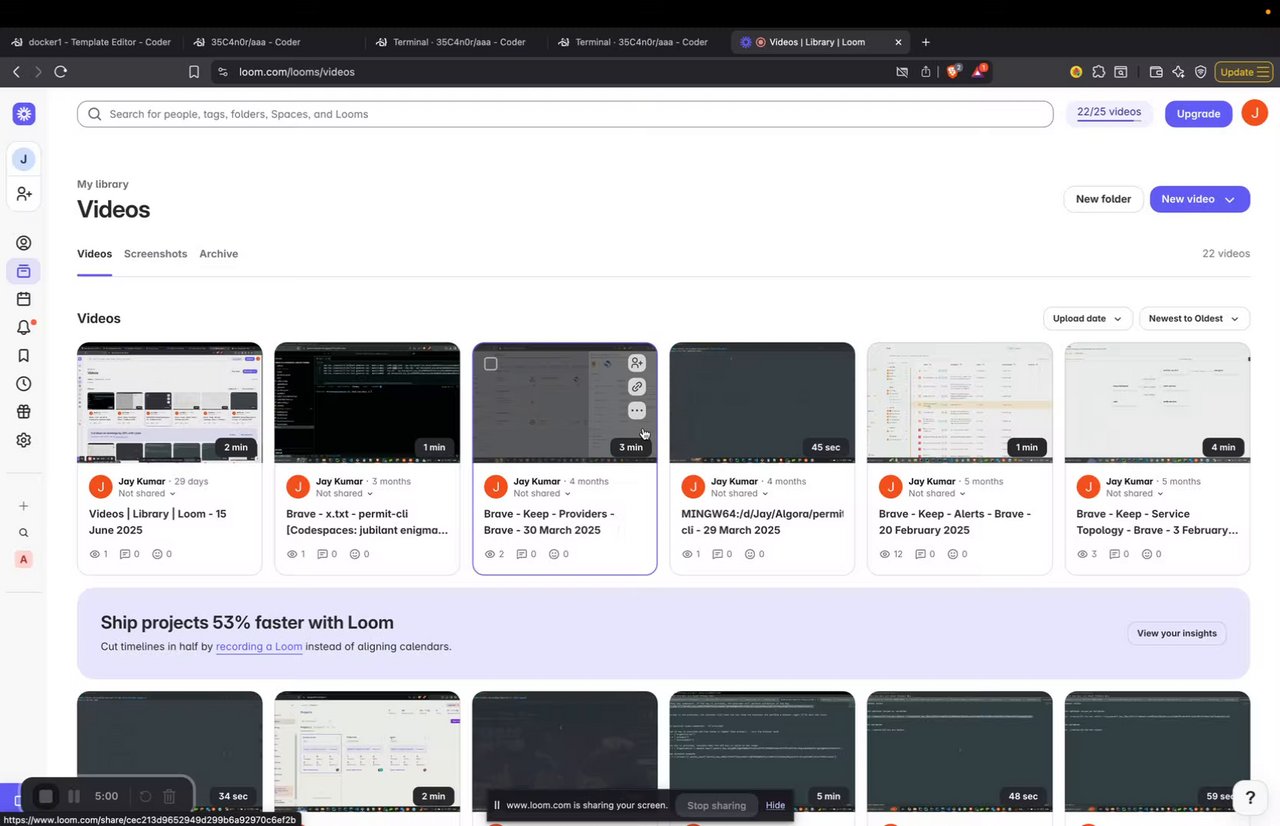Open the Newest to Oldest dropdown

coord(1194,319)
